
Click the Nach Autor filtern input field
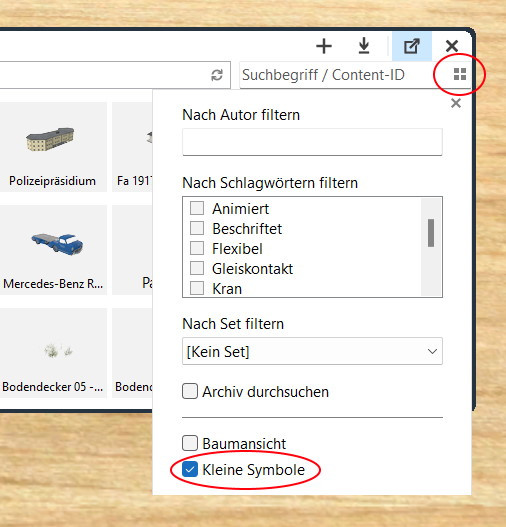pos(312,141)
